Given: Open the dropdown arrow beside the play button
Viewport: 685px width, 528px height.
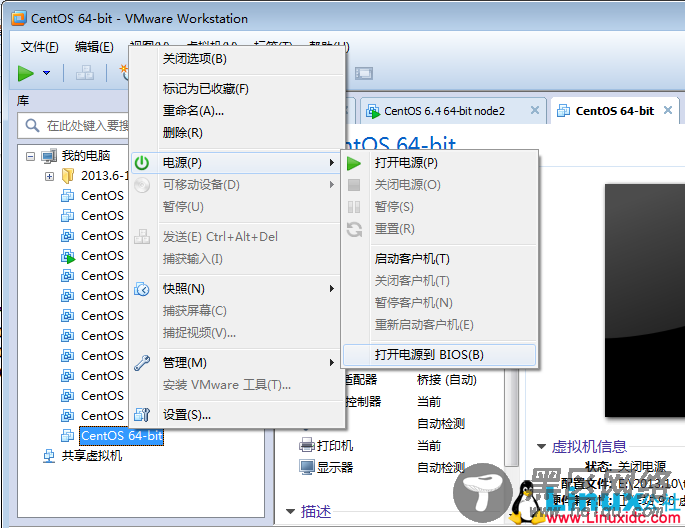Looking at the screenshot, I should 46,73.
